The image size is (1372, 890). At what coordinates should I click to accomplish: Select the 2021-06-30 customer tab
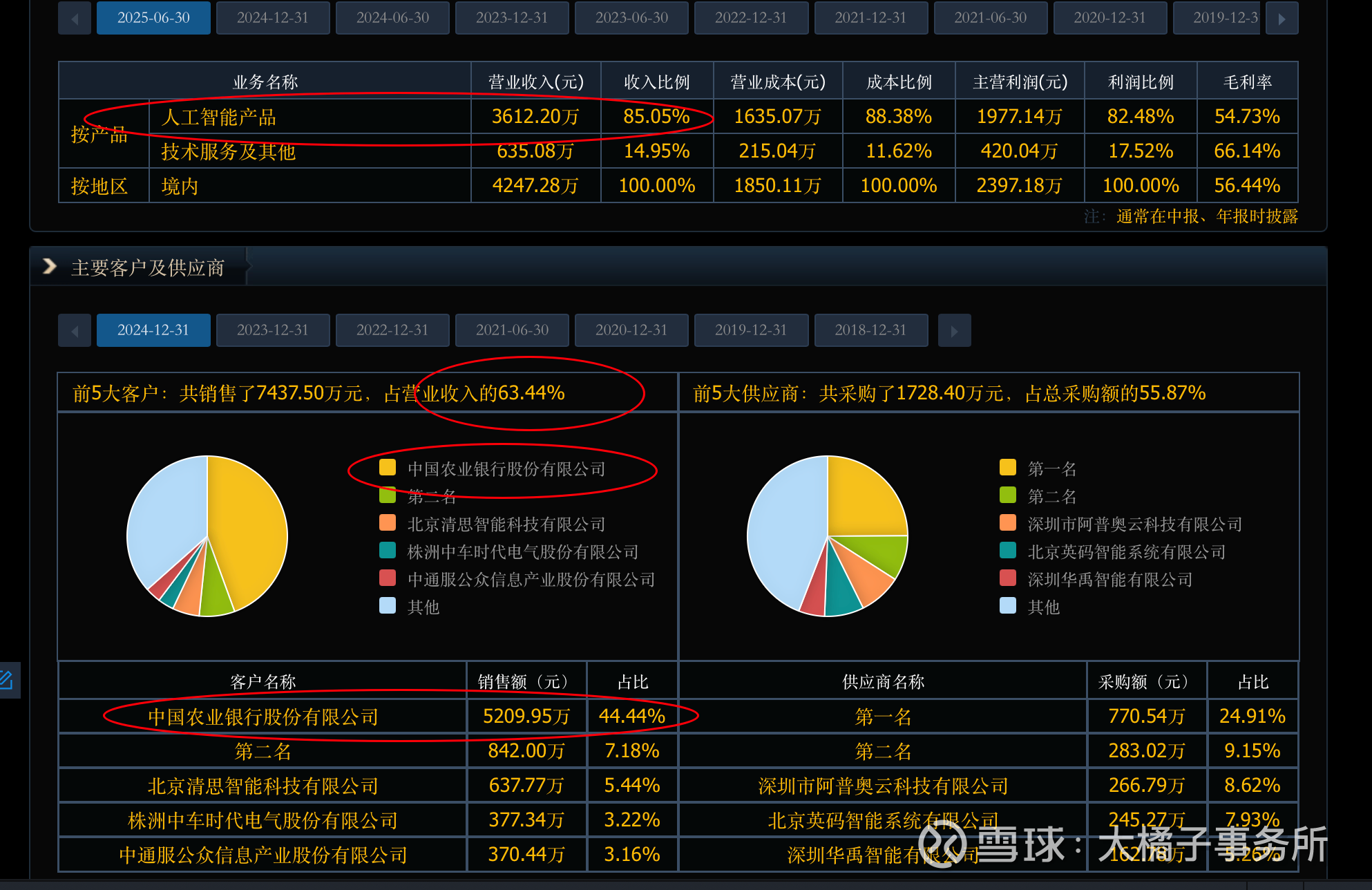pyautogui.click(x=512, y=331)
